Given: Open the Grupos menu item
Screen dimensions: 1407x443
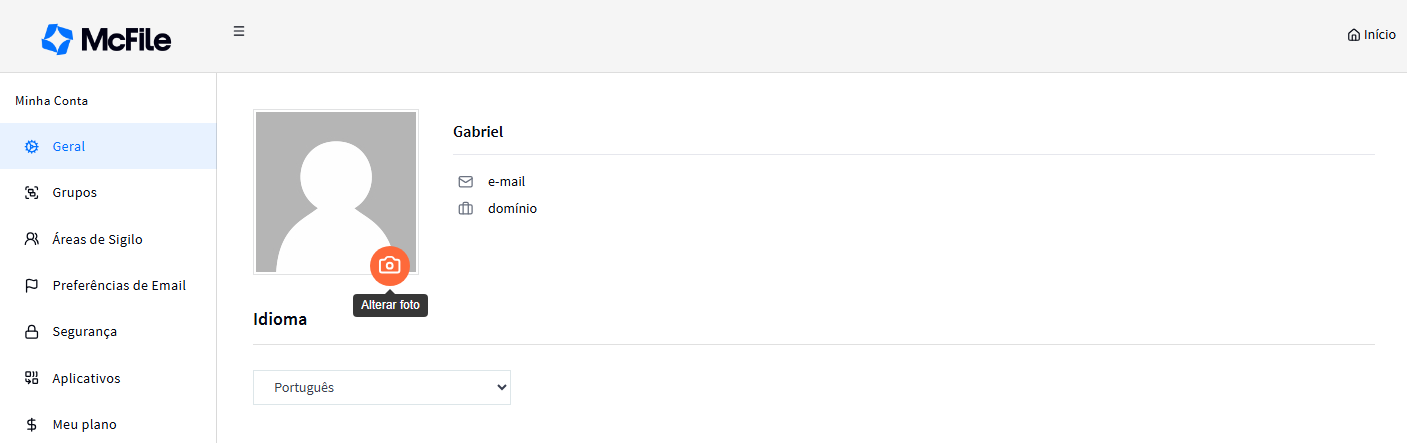Looking at the screenshot, I should (108, 193).
